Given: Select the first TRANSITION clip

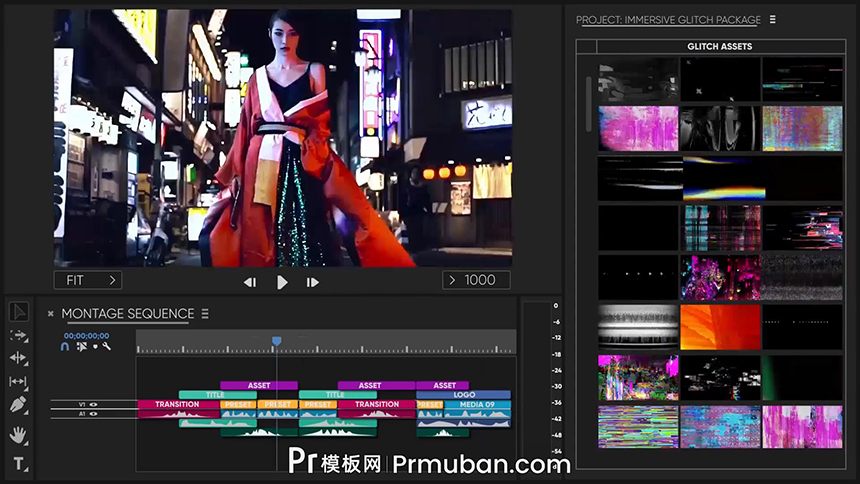Looking at the screenshot, I should click(x=177, y=404).
